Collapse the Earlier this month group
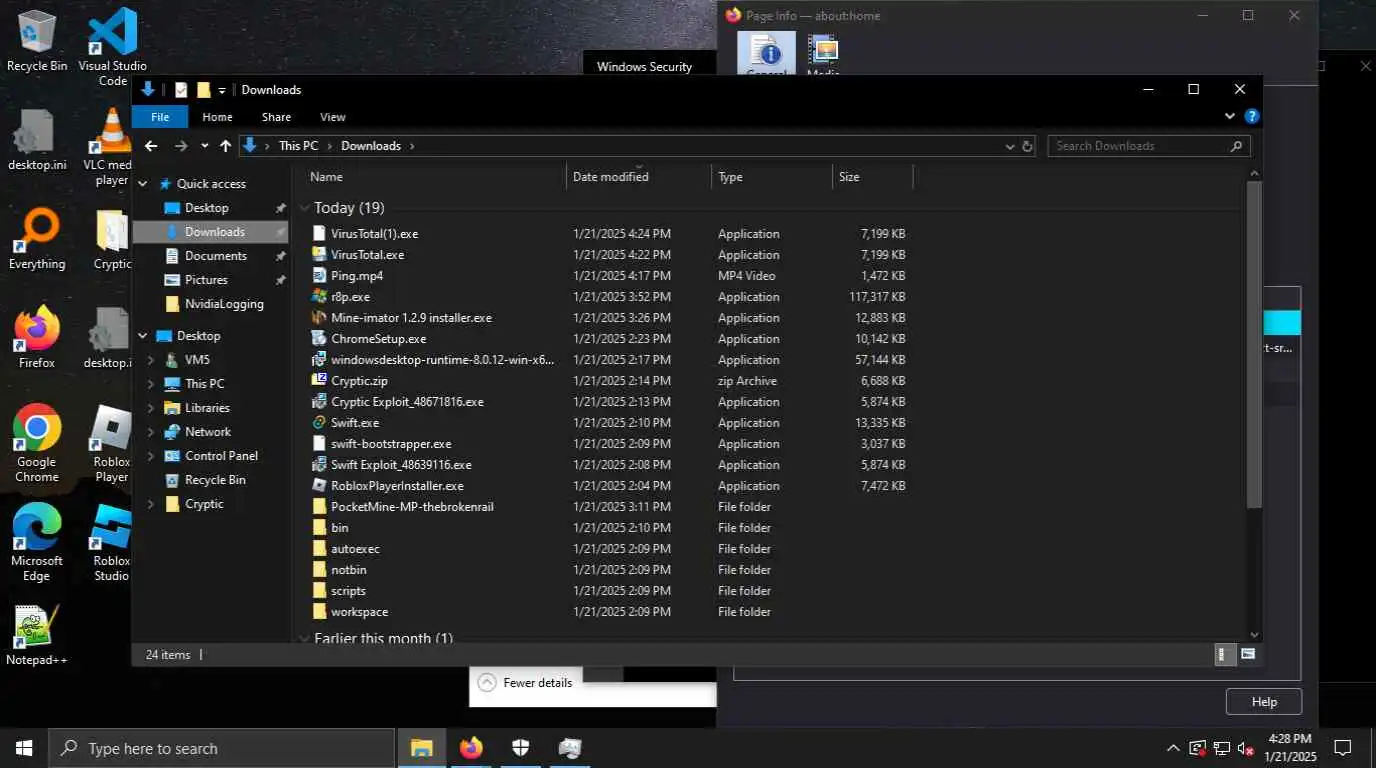 (305, 637)
